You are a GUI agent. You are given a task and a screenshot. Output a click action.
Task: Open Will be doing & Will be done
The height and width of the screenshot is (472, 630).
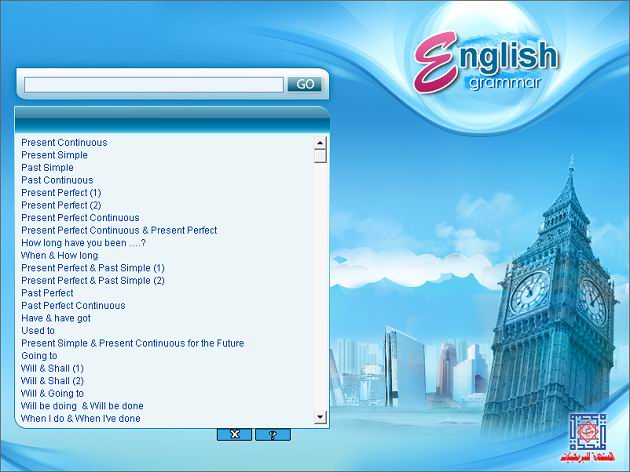pos(82,406)
